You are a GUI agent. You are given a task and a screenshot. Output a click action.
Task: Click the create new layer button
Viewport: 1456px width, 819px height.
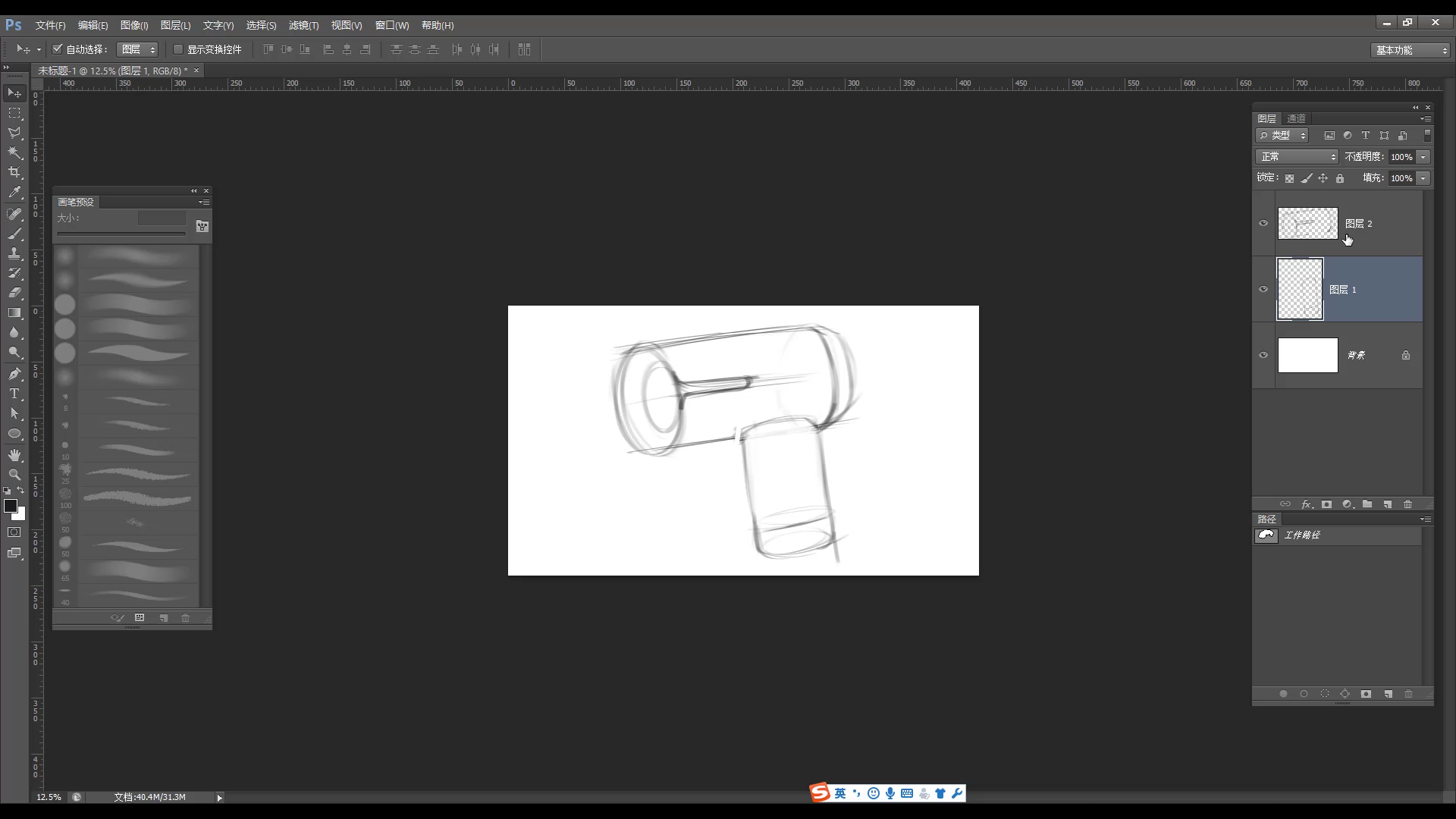point(1388,504)
